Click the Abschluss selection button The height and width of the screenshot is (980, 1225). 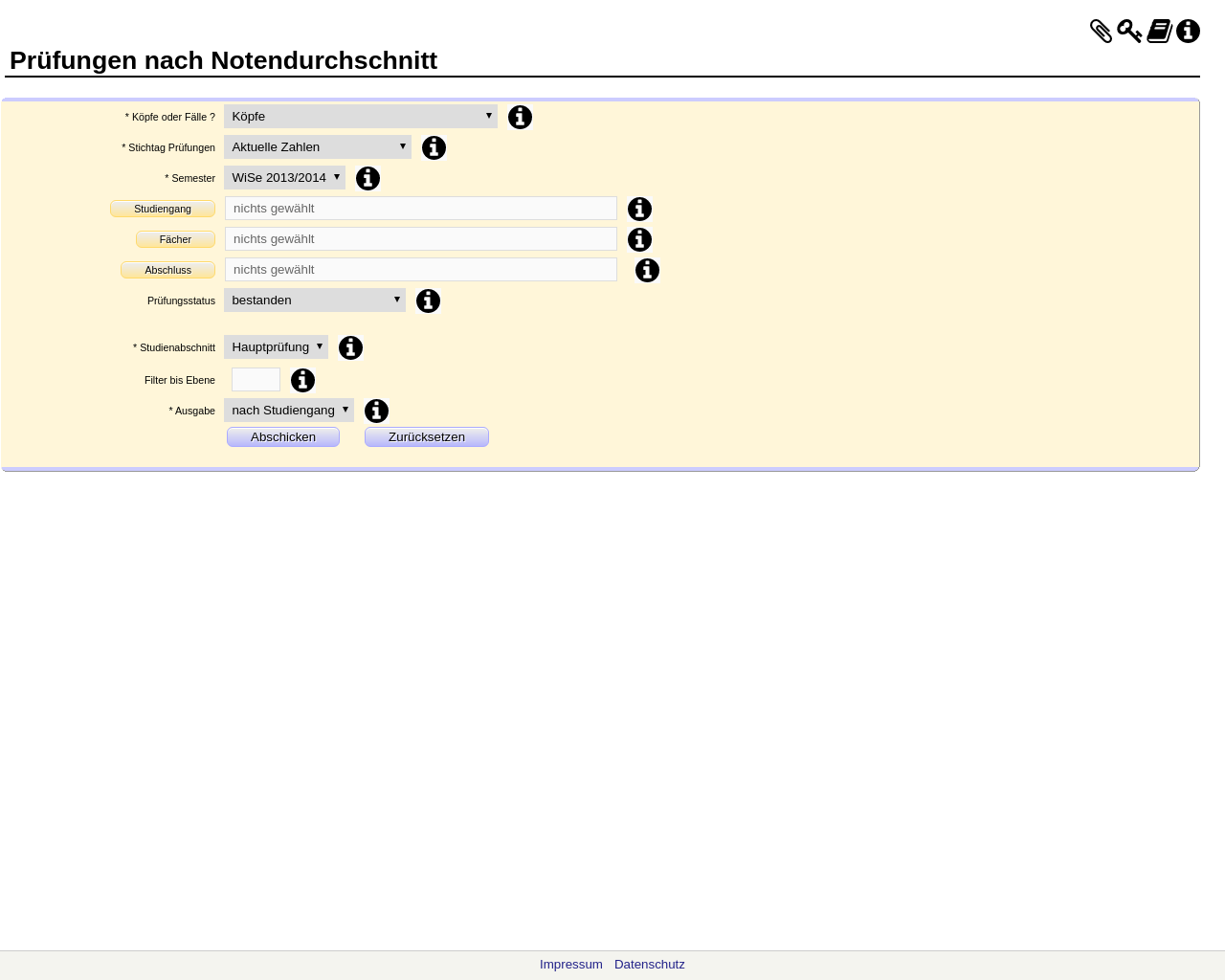(167, 270)
